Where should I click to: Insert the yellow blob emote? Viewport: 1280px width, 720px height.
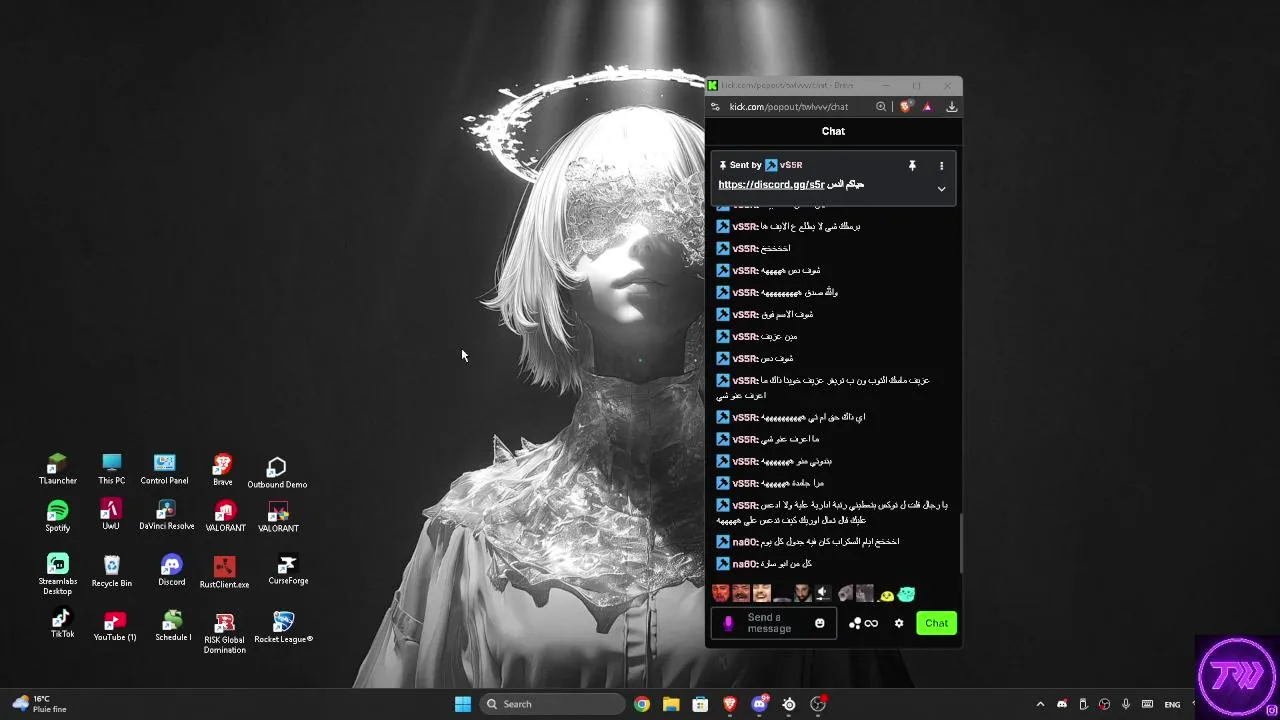[x=886, y=595]
